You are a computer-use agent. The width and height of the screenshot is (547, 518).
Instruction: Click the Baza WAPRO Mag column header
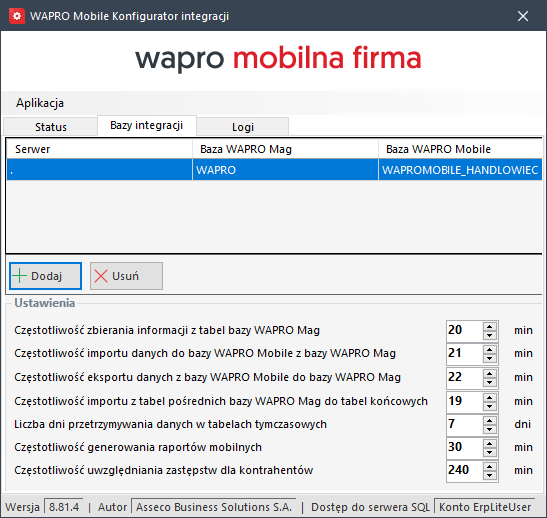pyautogui.click(x=285, y=149)
